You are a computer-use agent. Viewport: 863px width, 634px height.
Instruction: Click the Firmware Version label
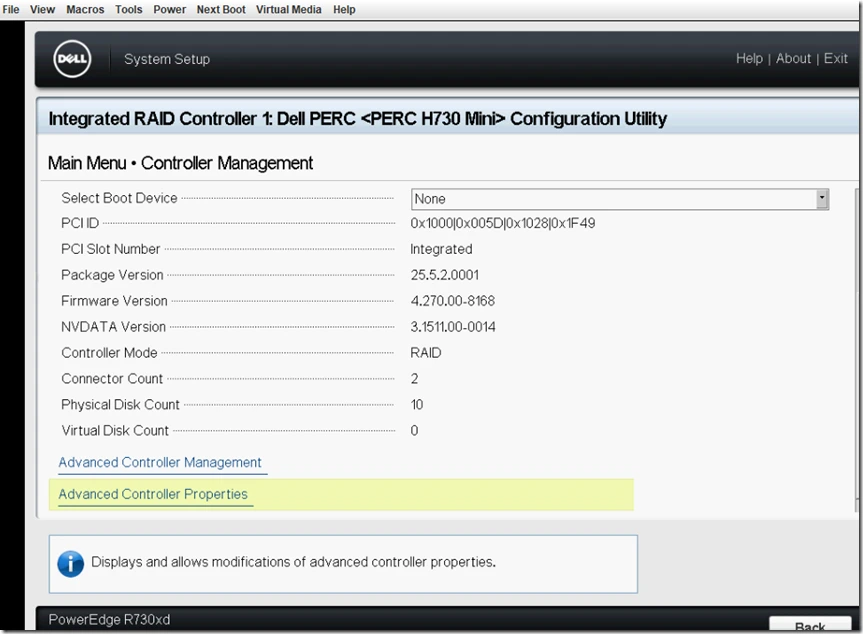[114, 300]
